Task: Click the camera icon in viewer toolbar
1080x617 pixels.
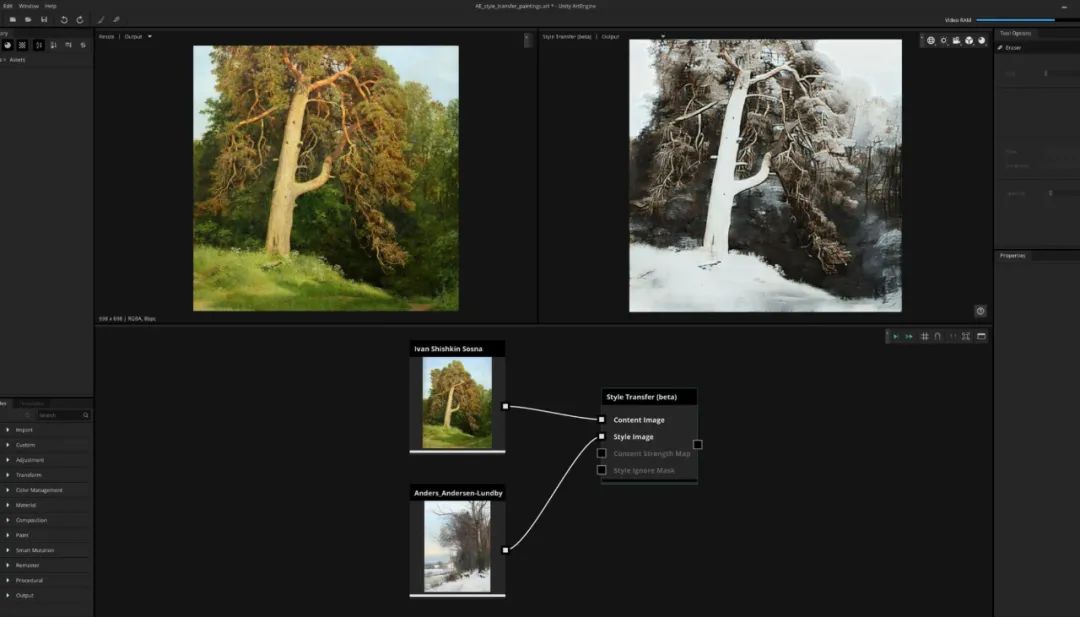Action: click(x=956, y=41)
